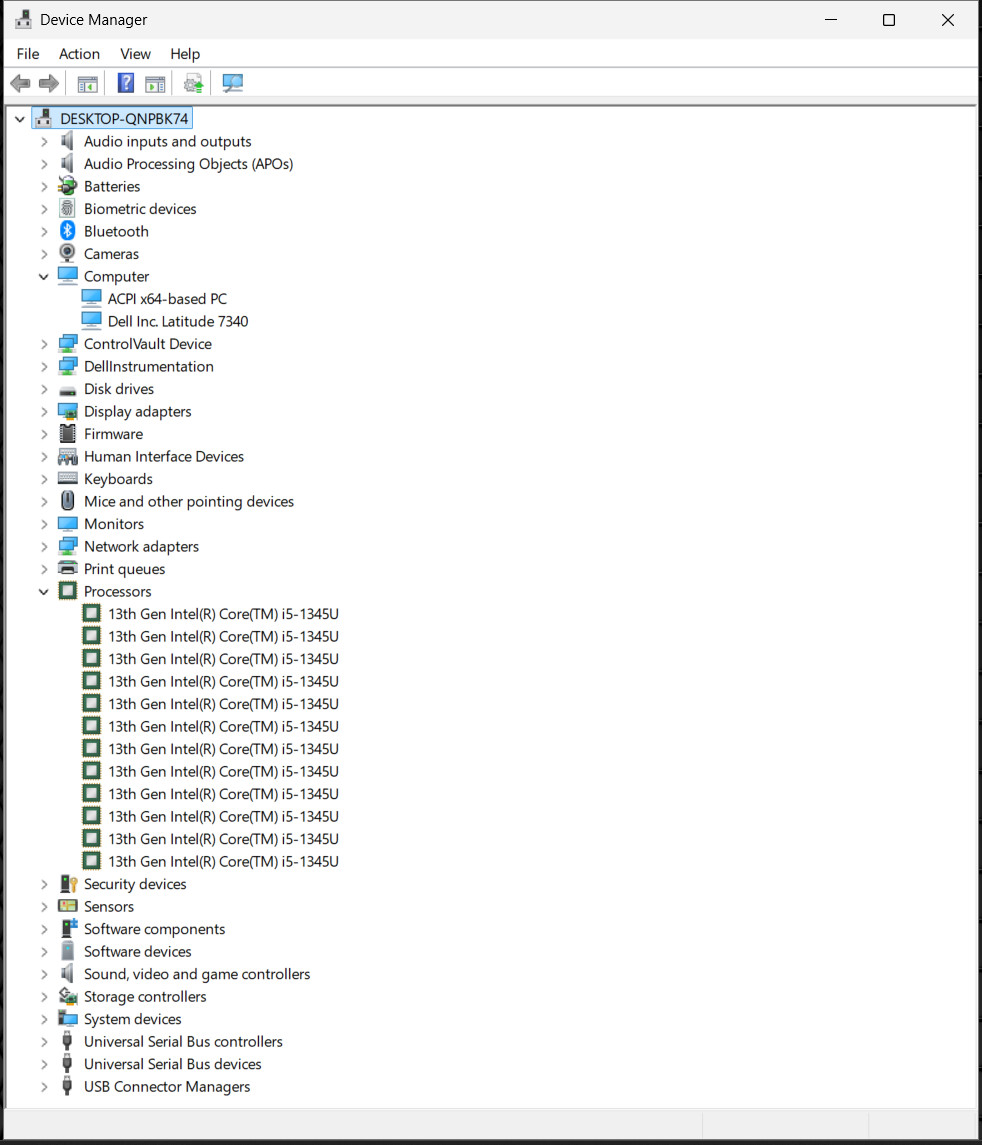Screen dimensions: 982x1145
Task: Select the Batteries category icon
Action: [x=68, y=186]
